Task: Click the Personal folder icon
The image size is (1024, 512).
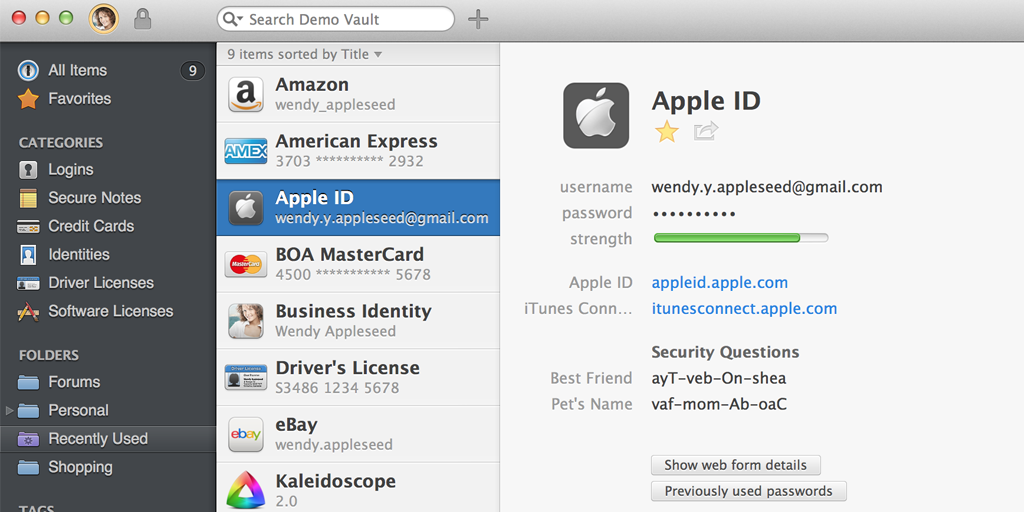Action: tap(28, 411)
